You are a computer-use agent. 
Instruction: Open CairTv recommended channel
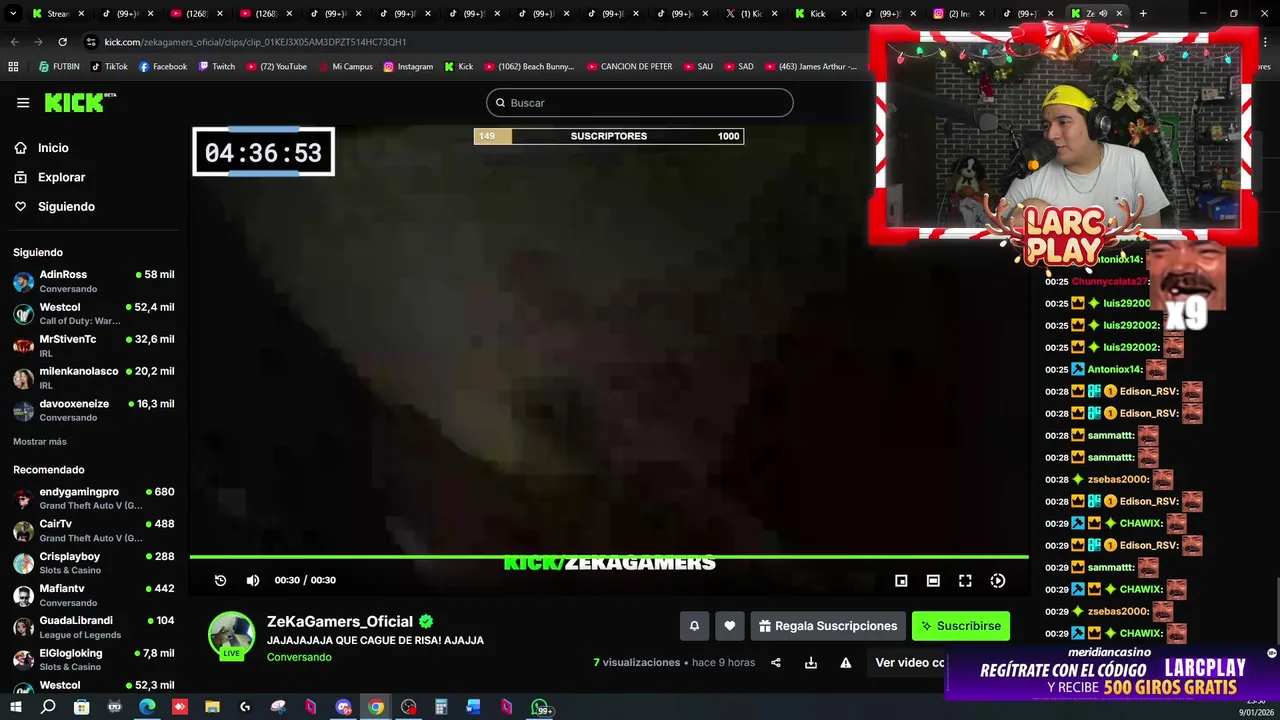[93, 530]
